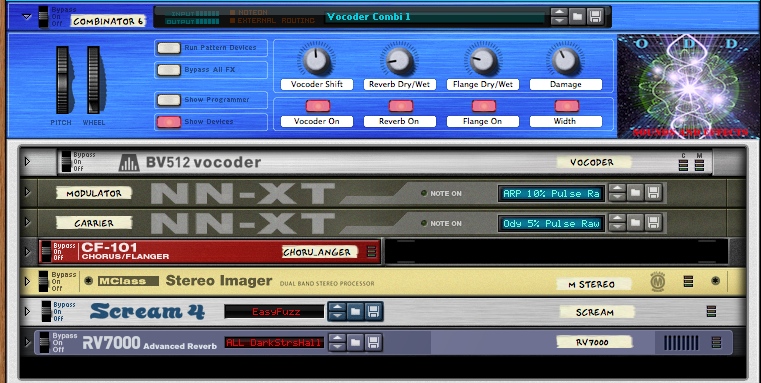This screenshot has width=761, height=383.
Task: Open the Scream 4 patch browser folder icon
Action: coord(355,312)
